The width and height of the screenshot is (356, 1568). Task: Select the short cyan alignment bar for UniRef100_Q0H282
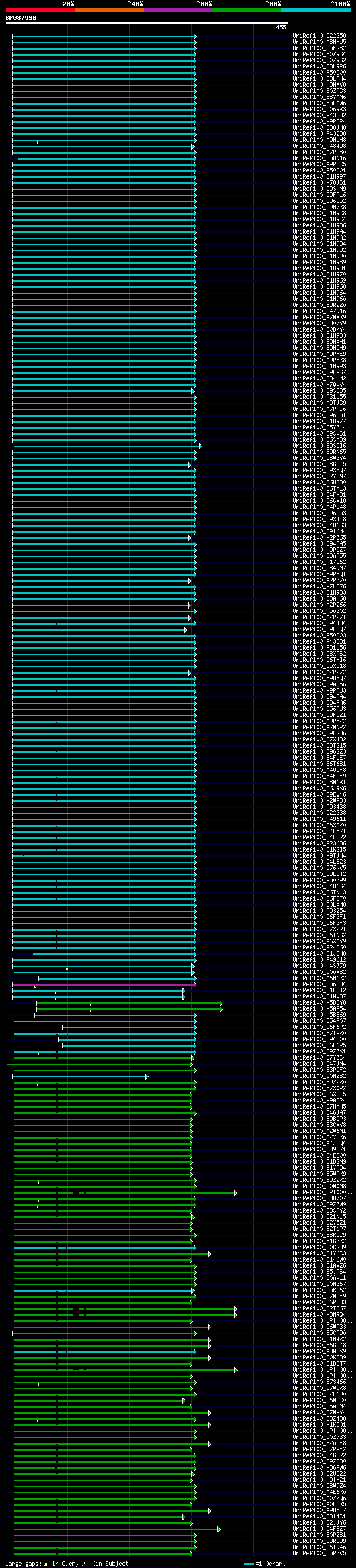[x=80, y=1076]
